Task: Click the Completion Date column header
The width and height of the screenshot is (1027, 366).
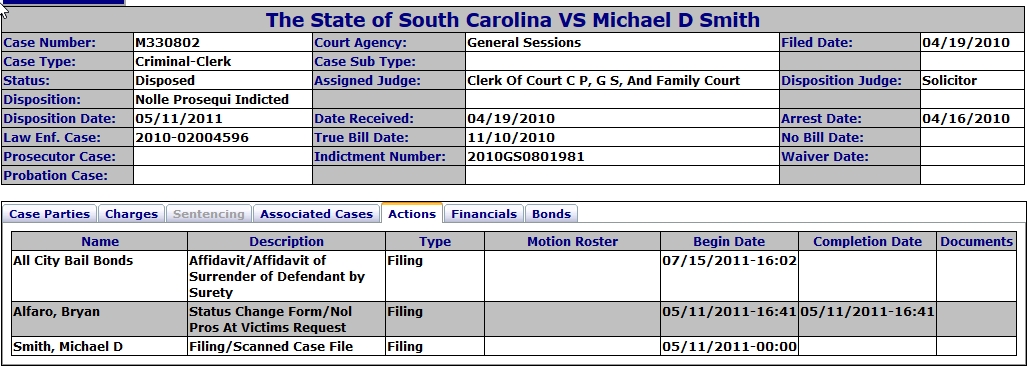Action: [867, 242]
